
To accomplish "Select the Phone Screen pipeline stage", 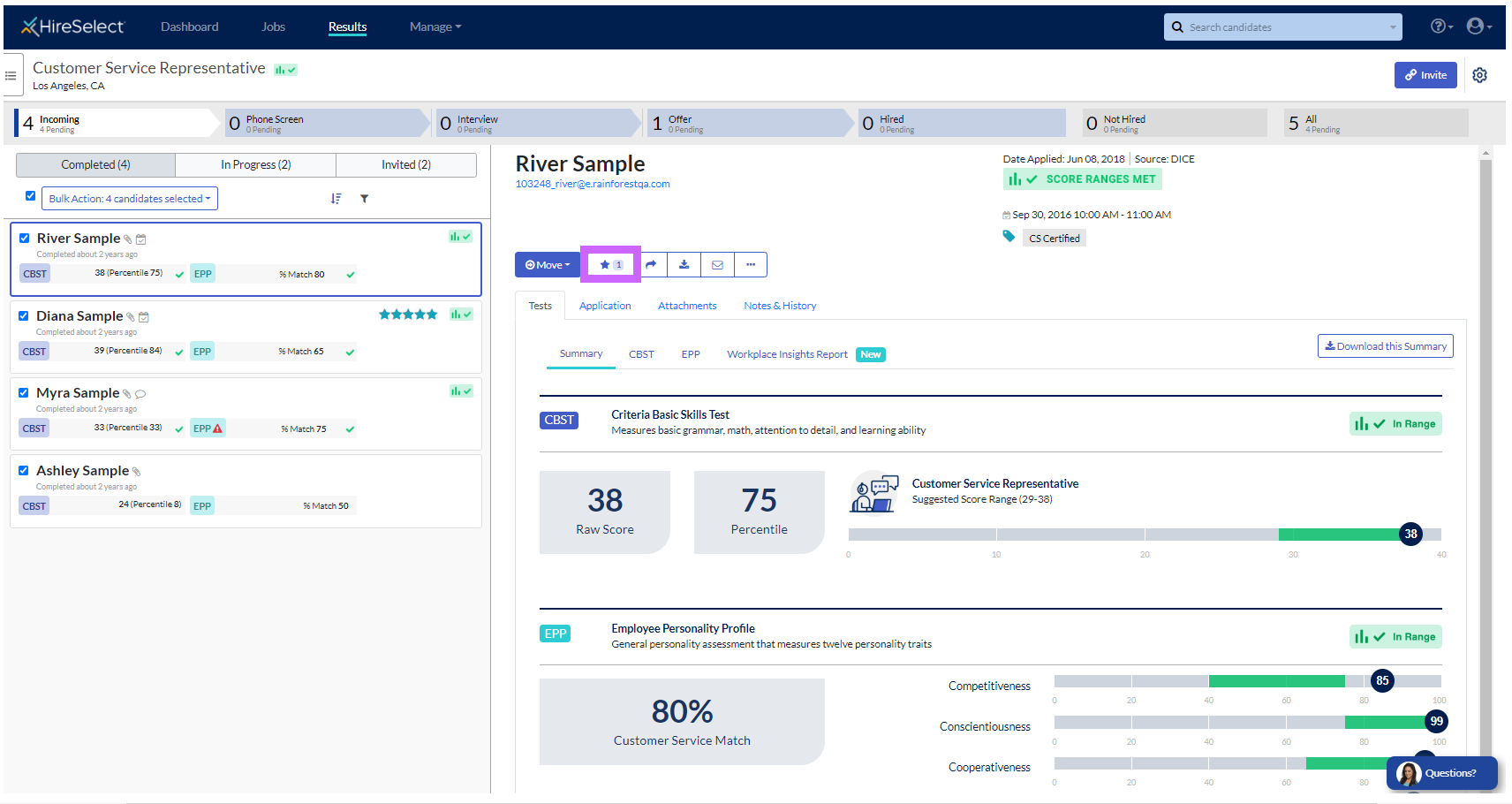I will (x=325, y=123).
